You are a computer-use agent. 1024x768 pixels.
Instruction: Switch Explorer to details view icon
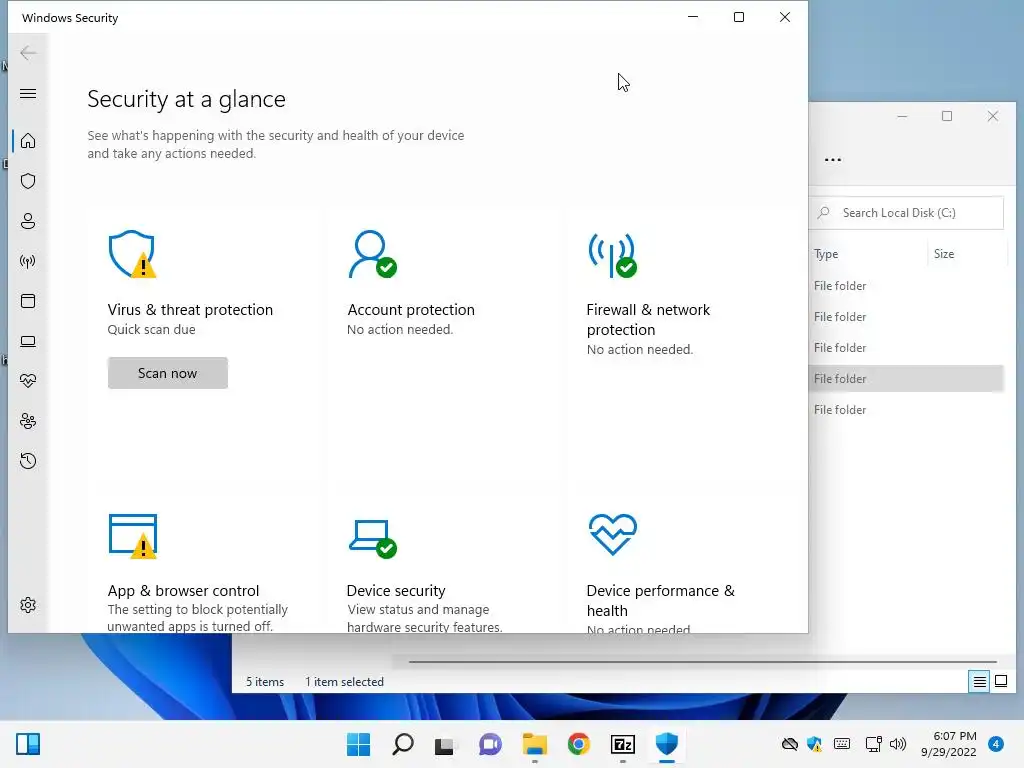pos(979,682)
